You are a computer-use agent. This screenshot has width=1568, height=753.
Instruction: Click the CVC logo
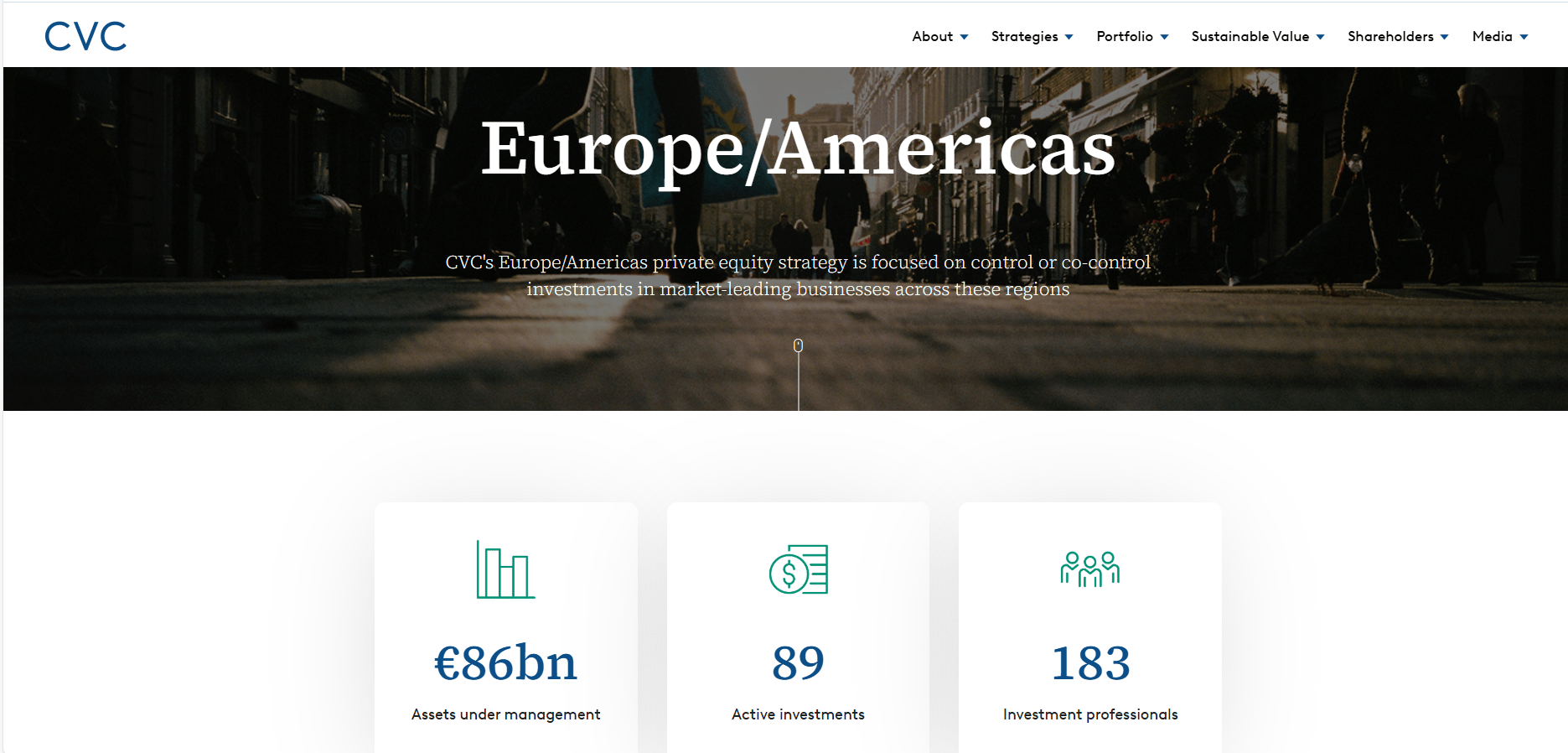pyautogui.click(x=85, y=36)
